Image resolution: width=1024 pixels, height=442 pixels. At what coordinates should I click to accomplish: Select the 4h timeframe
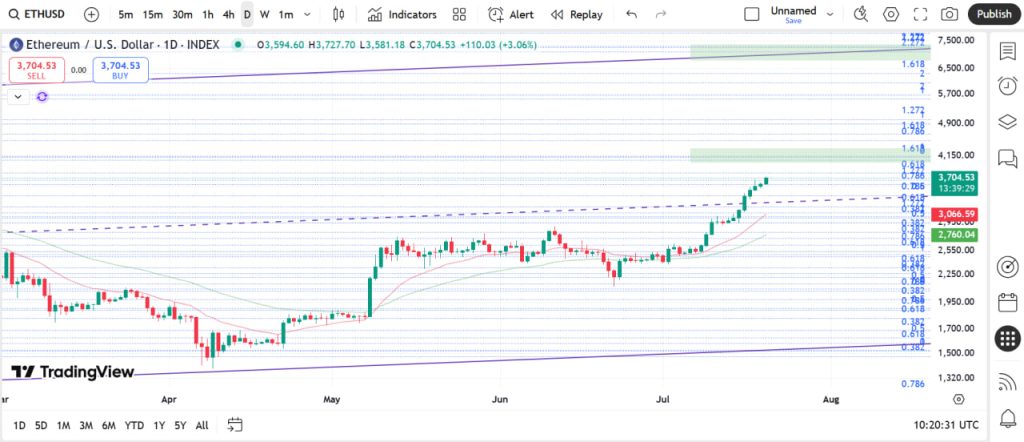[229, 14]
